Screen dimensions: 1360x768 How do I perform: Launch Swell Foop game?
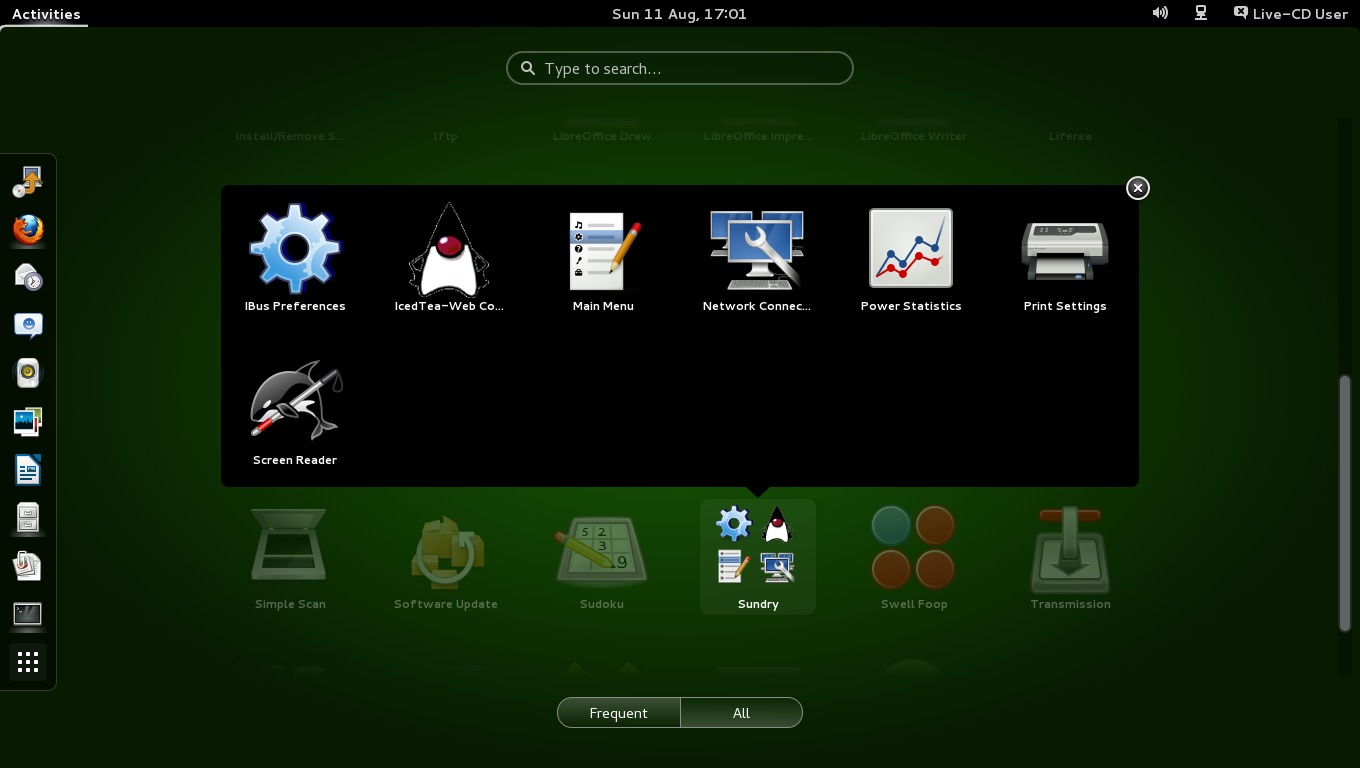point(914,558)
